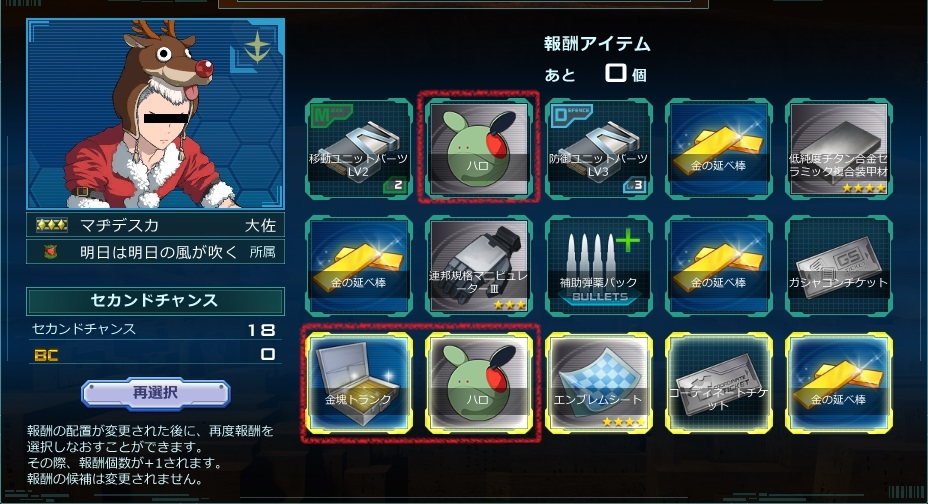The height and width of the screenshot is (504, 928).
Task: Select 低純度チタン合金セラミック複合装甲材 item
Action: (x=839, y=148)
